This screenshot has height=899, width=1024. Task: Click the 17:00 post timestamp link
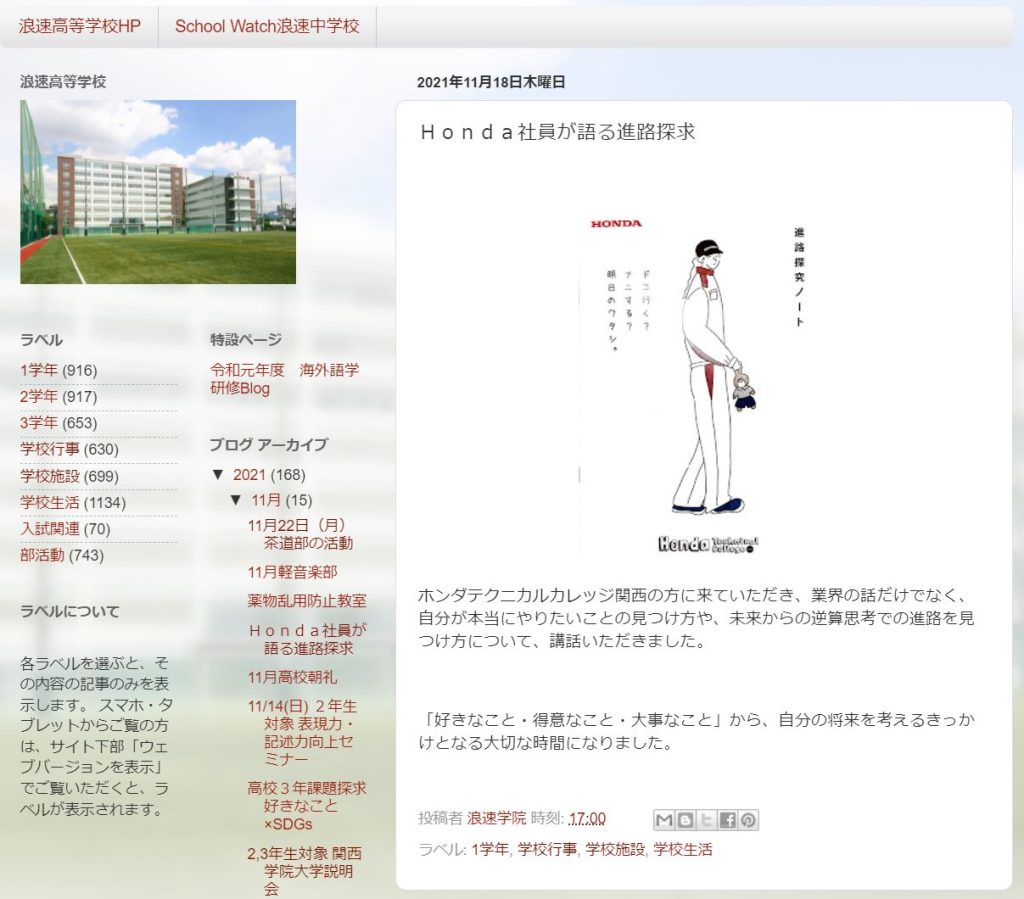(587, 818)
